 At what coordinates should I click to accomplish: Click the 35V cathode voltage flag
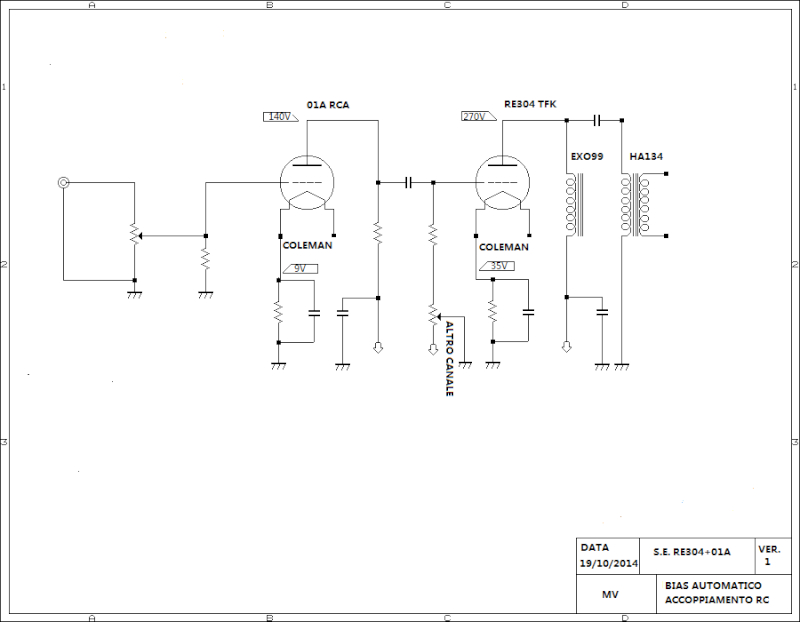click(x=497, y=266)
